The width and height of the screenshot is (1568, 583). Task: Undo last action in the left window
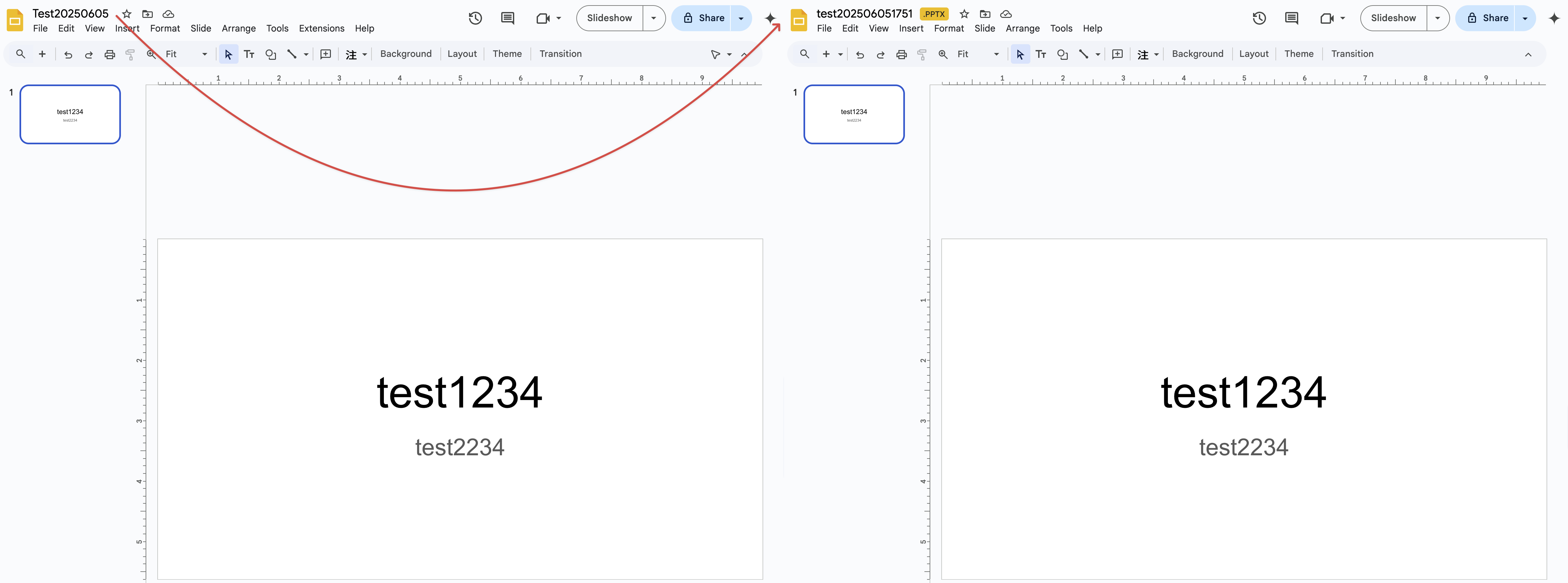click(x=68, y=54)
